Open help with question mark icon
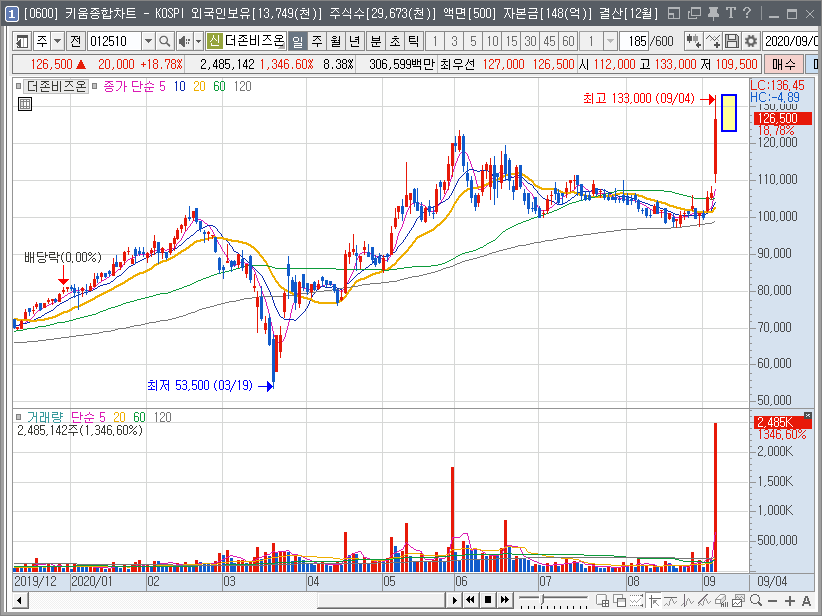Image resolution: width=822 pixels, height=616 pixels. coord(748,13)
